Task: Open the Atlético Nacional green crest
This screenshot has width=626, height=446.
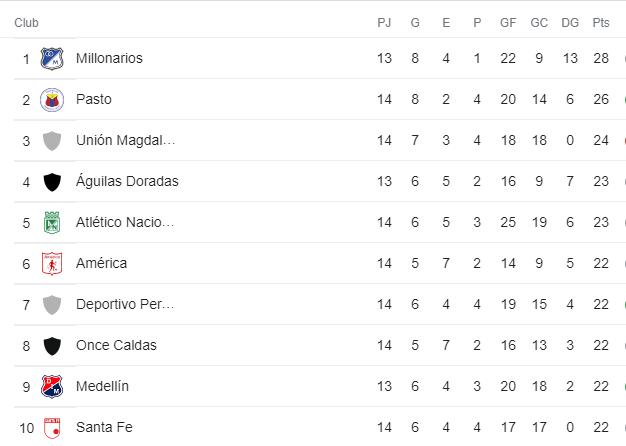Action: [52, 223]
